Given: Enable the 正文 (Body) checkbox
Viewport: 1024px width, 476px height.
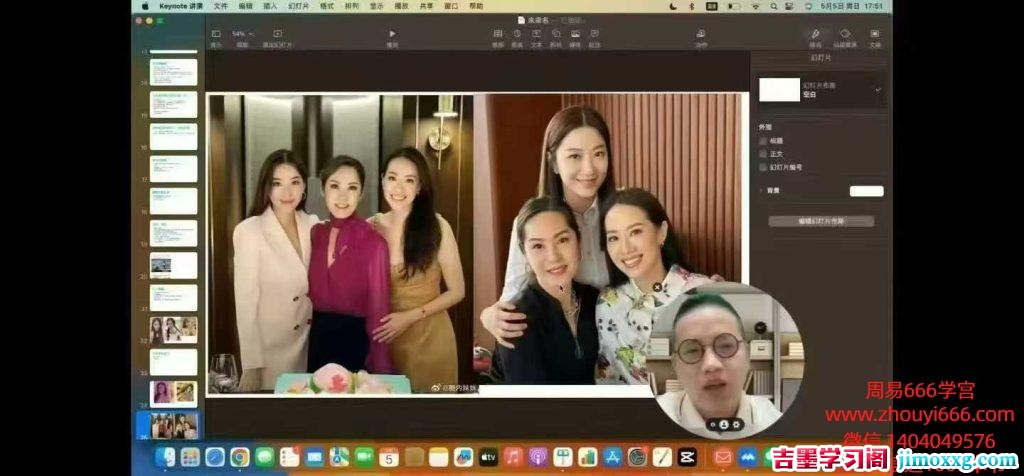Looking at the screenshot, I should point(764,154).
